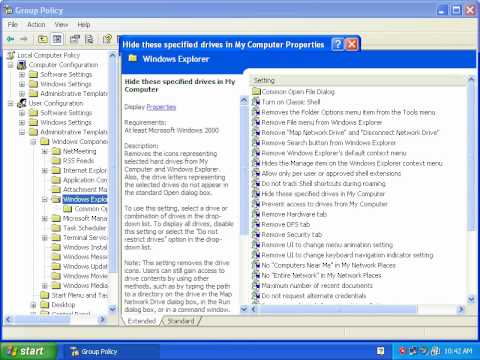Click the Desktop folder icon in tree
480x360 pixels.
(x=45, y=305)
